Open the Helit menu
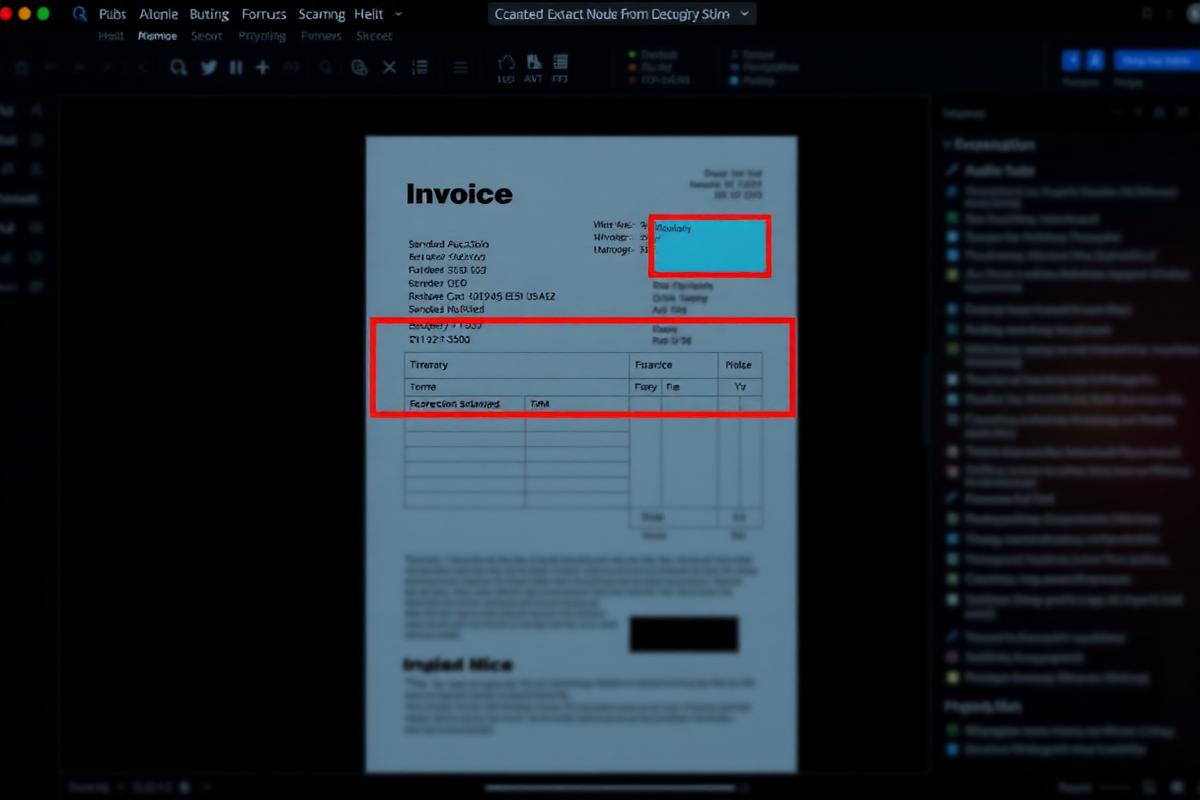Viewport: 1200px width, 800px height. [369, 14]
